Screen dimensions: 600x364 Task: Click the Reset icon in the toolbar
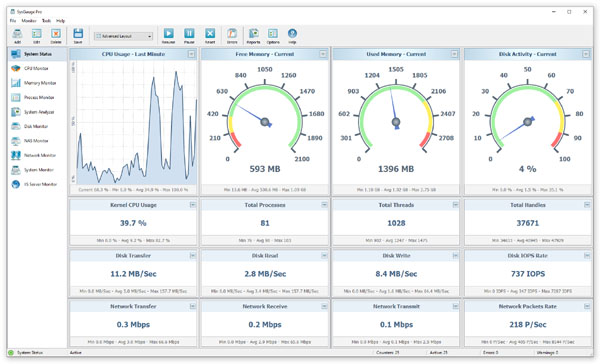[x=210, y=36]
